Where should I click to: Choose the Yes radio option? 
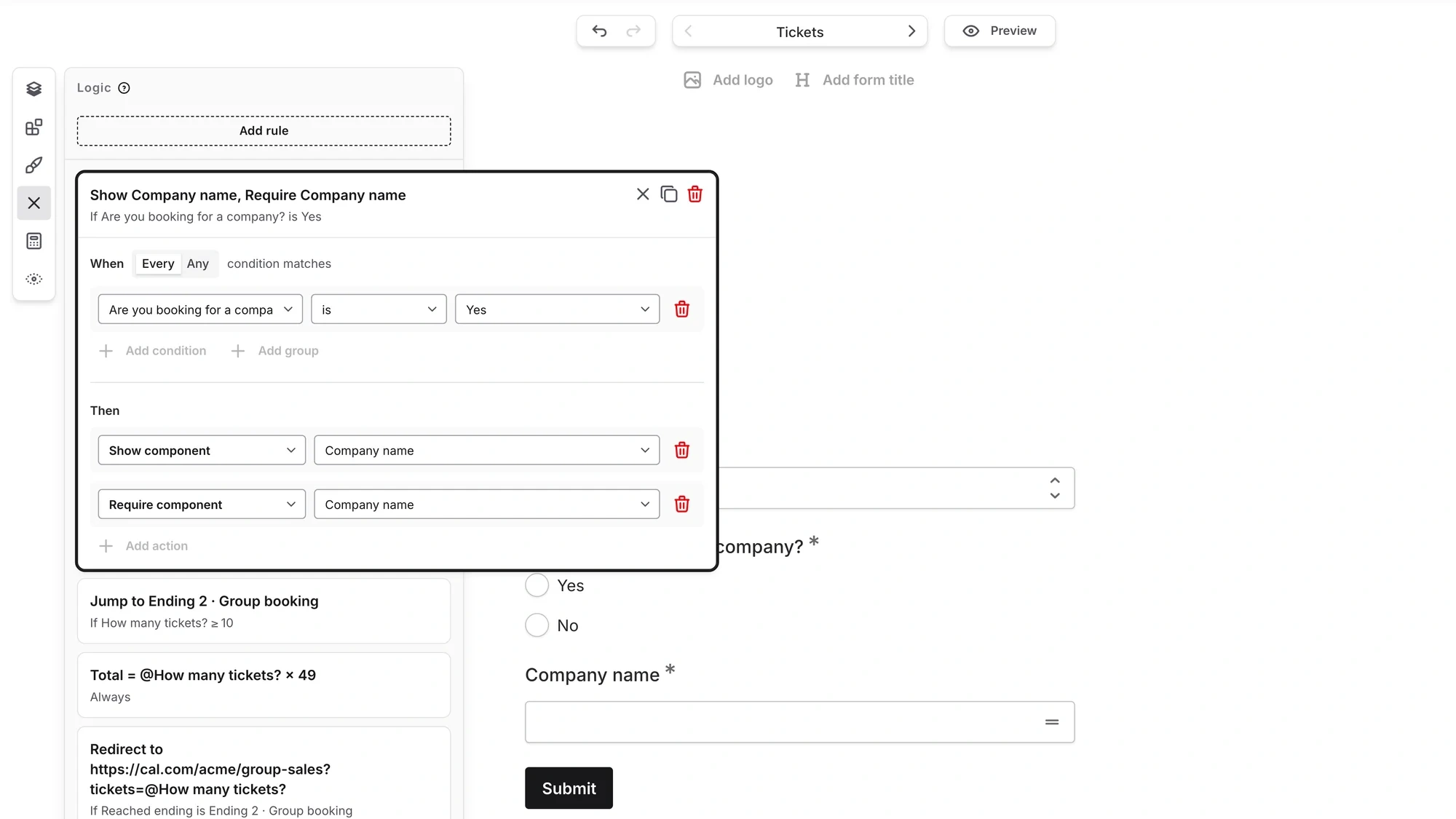(x=537, y=585)
